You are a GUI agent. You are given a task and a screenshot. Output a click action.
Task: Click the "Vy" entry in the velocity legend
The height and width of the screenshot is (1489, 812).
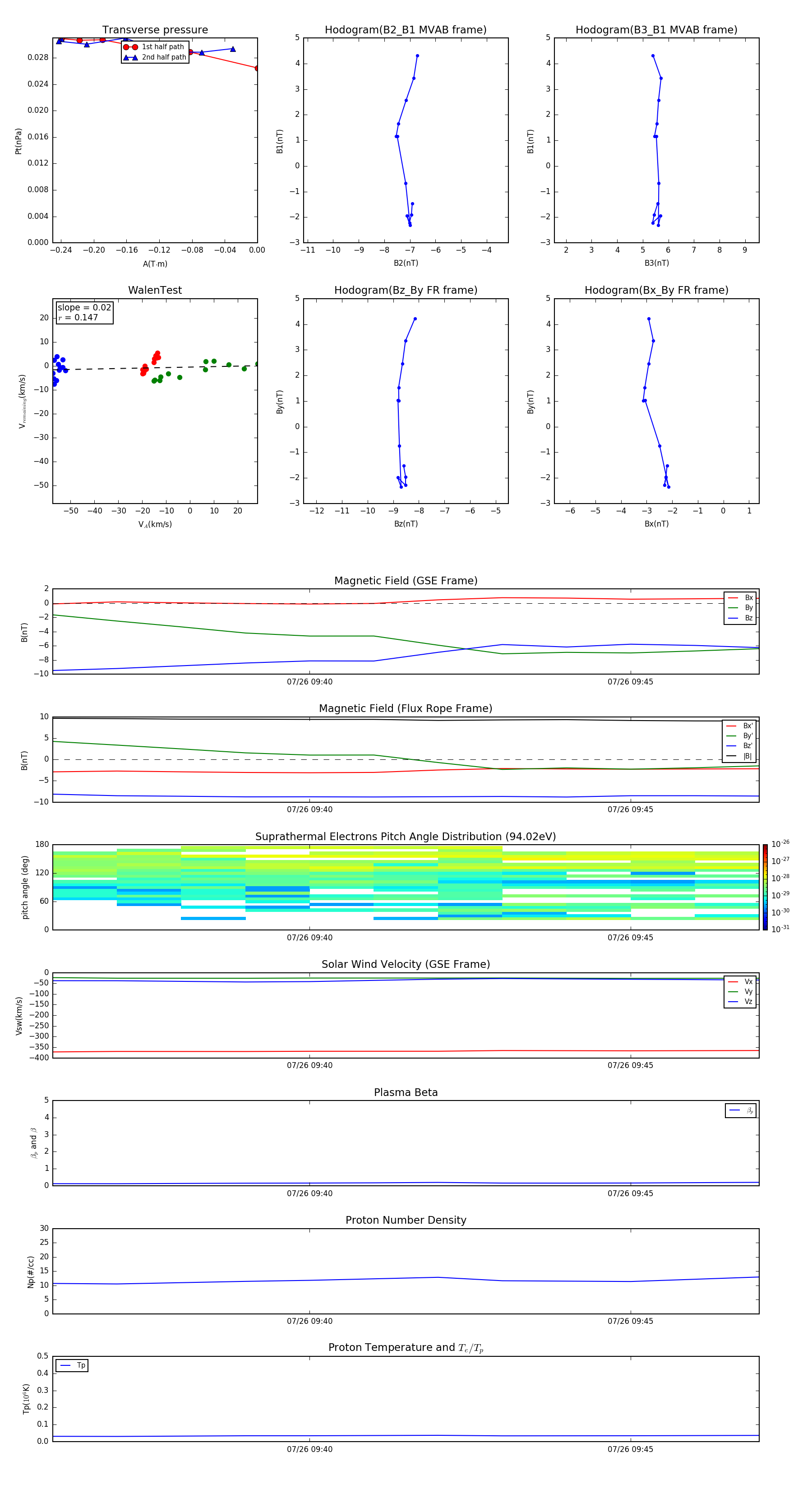point(740,991)
